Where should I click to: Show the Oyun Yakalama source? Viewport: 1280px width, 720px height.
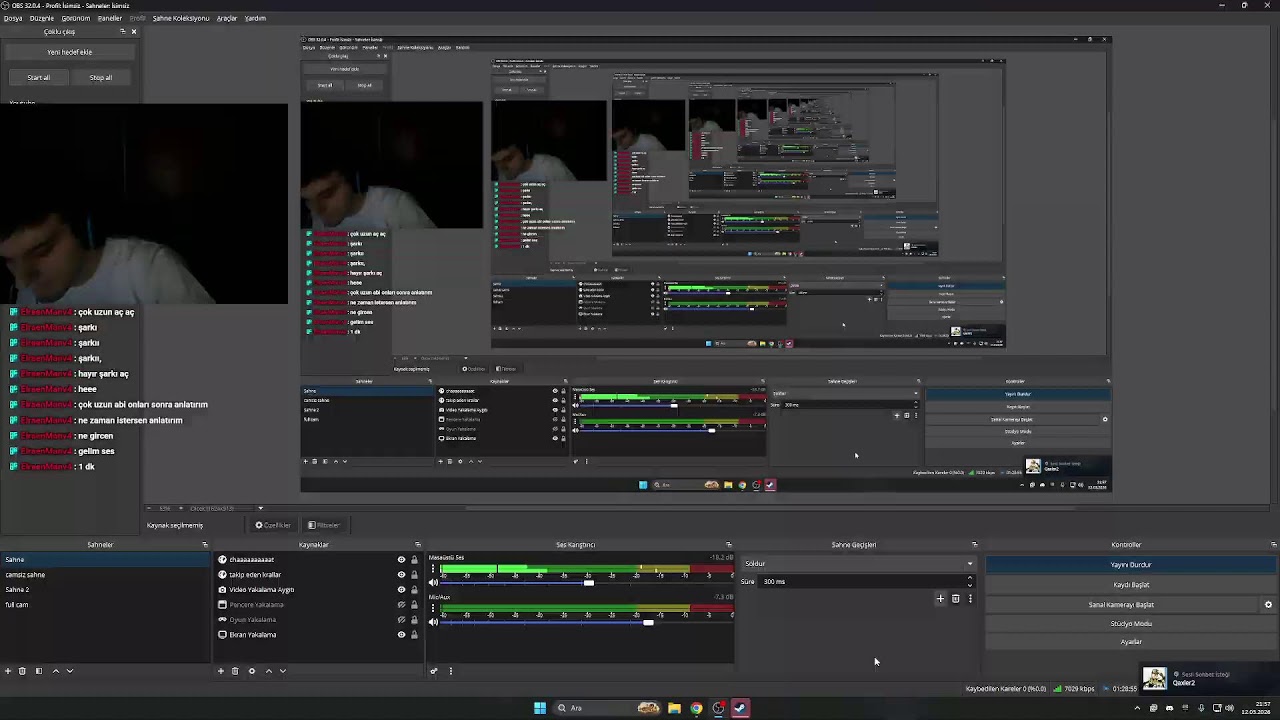401,620
